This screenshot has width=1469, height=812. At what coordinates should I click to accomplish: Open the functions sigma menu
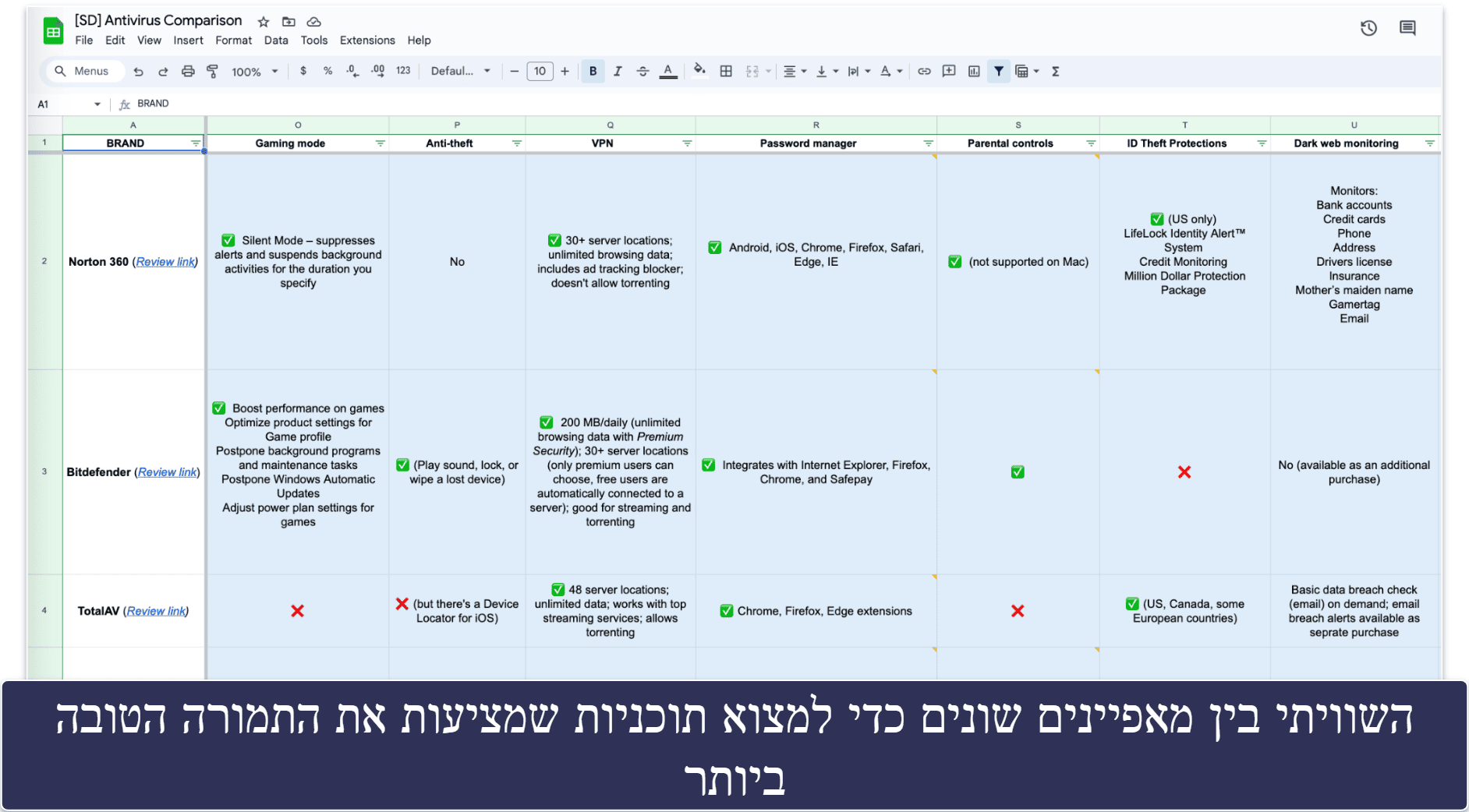1056,71
